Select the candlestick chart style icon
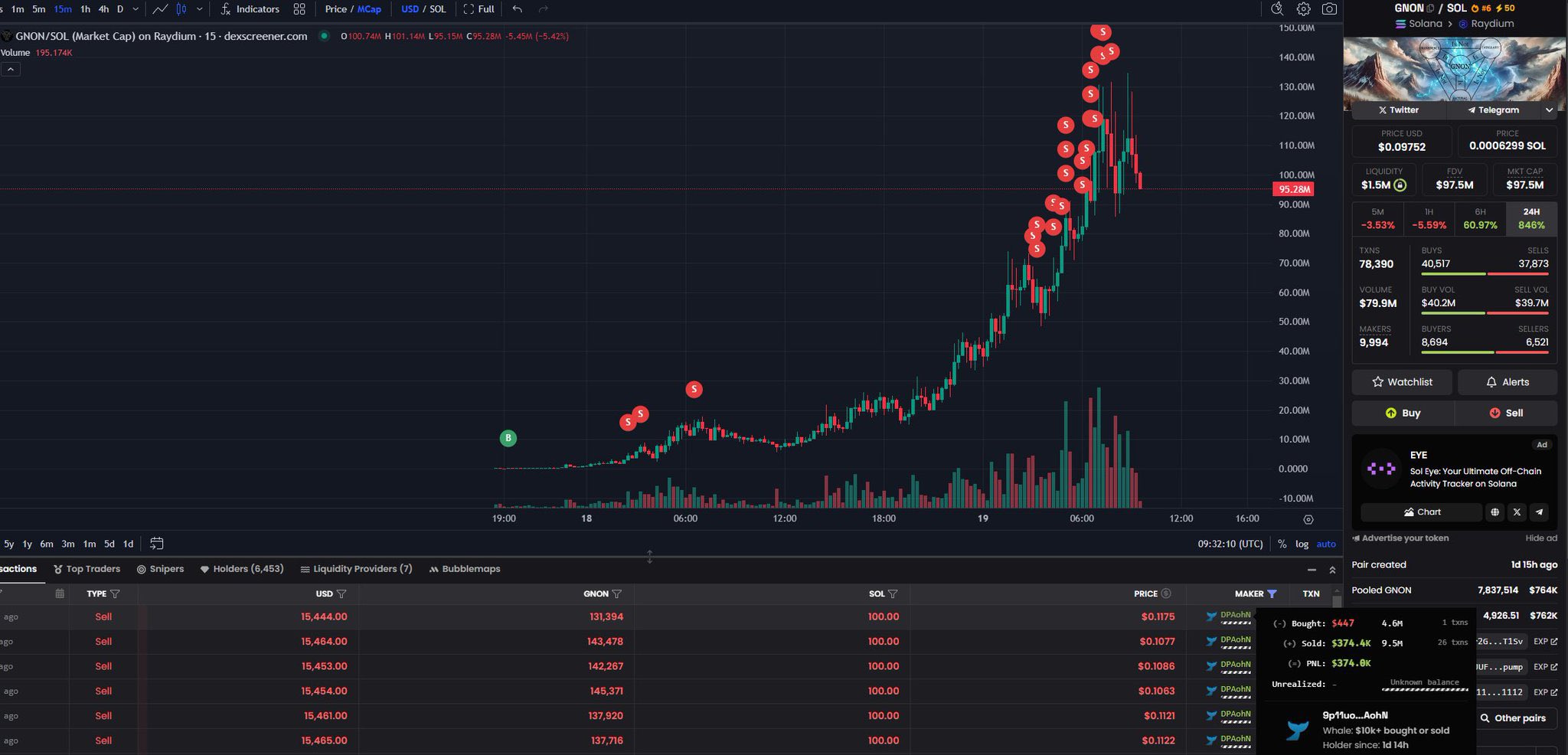Viewport: 1568px width, 755px height. click(181, 9)
